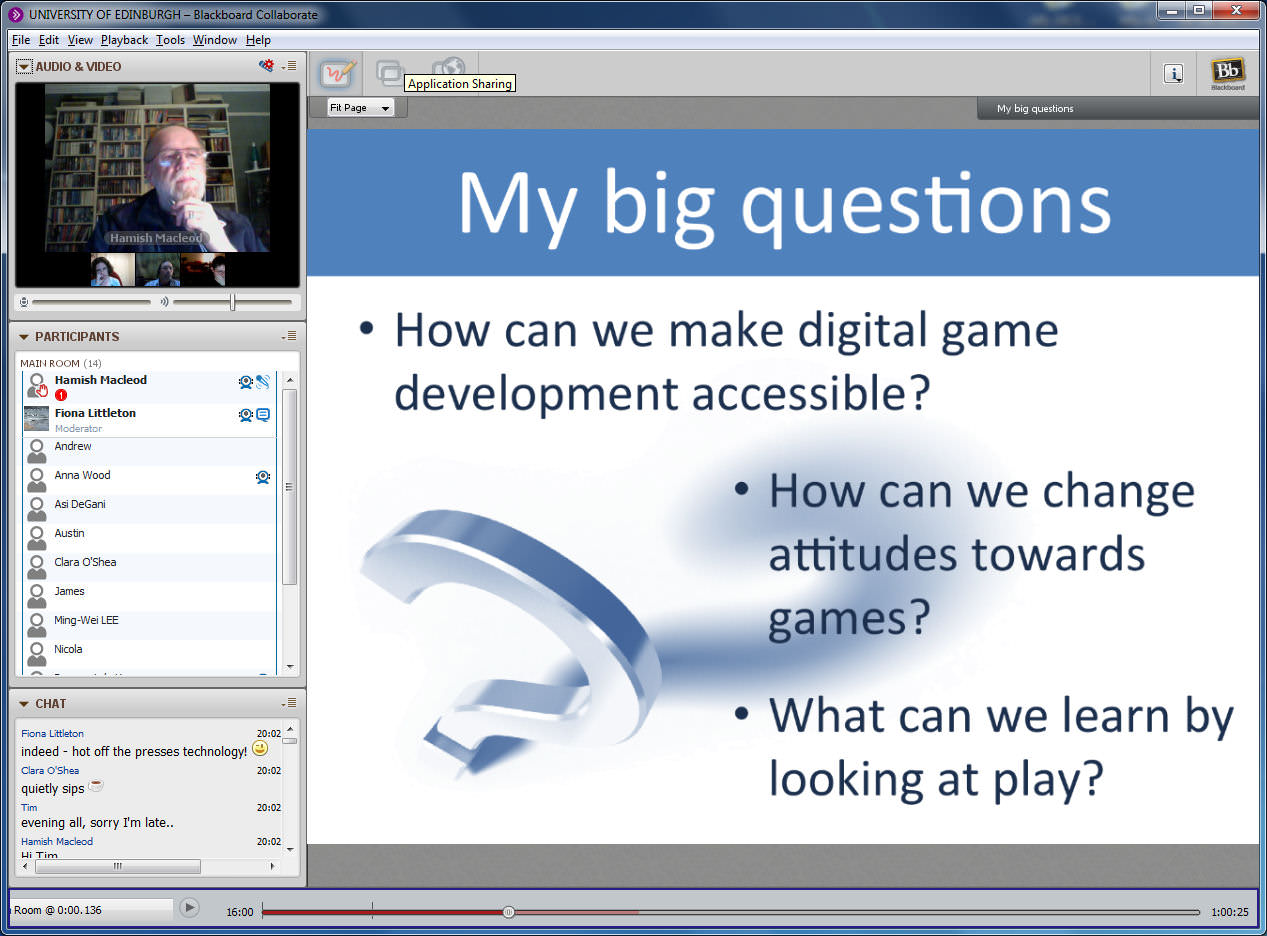Collapse the Chat panel
The width and height of the screenshot is (1267, 936).
24,704
